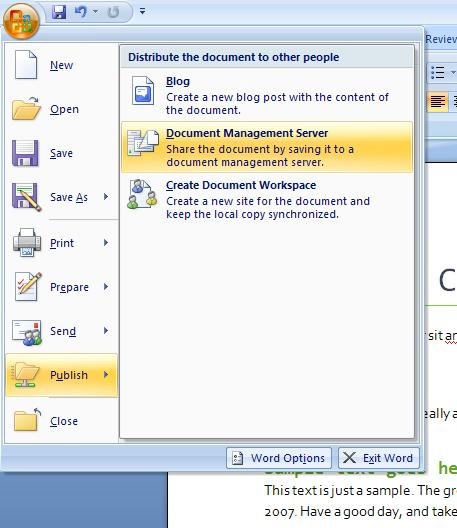Click the Publish network folder icon
The height and width of the screenshot is (528, 457).
25,374
